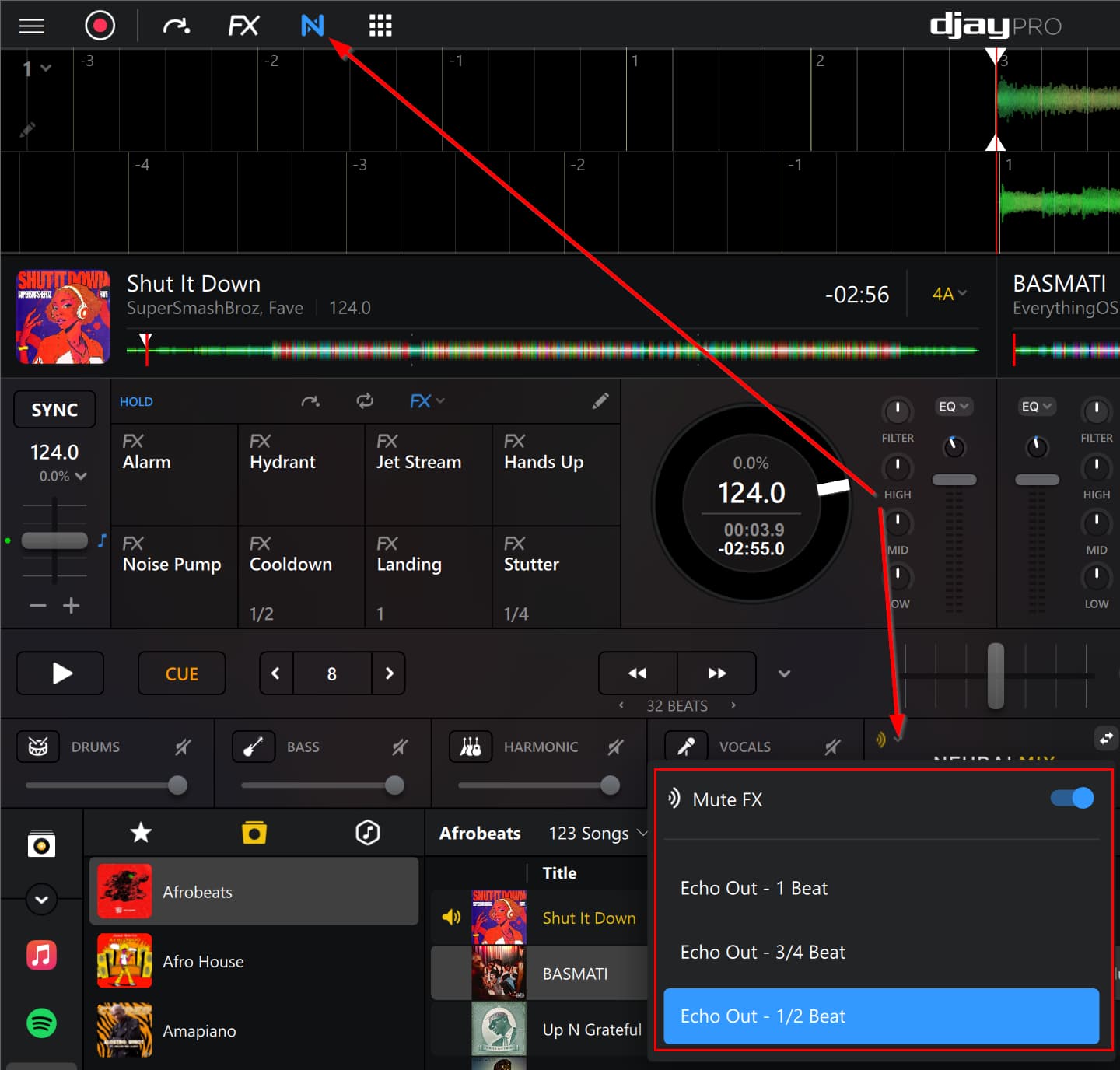This screenshot has width=1120, height=1070.
Task: Mute the Drums stem
Action: [x=183, y=747]
